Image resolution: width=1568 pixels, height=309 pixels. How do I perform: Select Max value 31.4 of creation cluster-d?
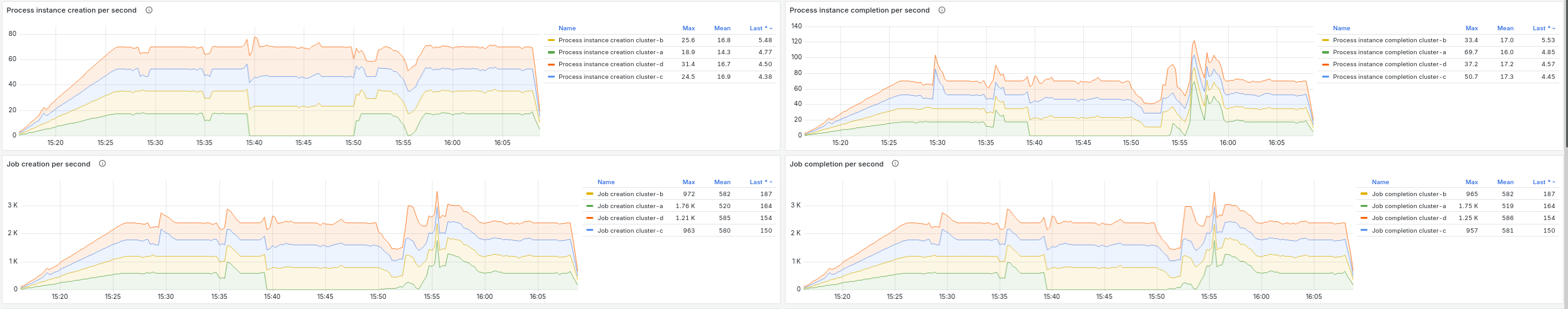(x=688, y=64)
